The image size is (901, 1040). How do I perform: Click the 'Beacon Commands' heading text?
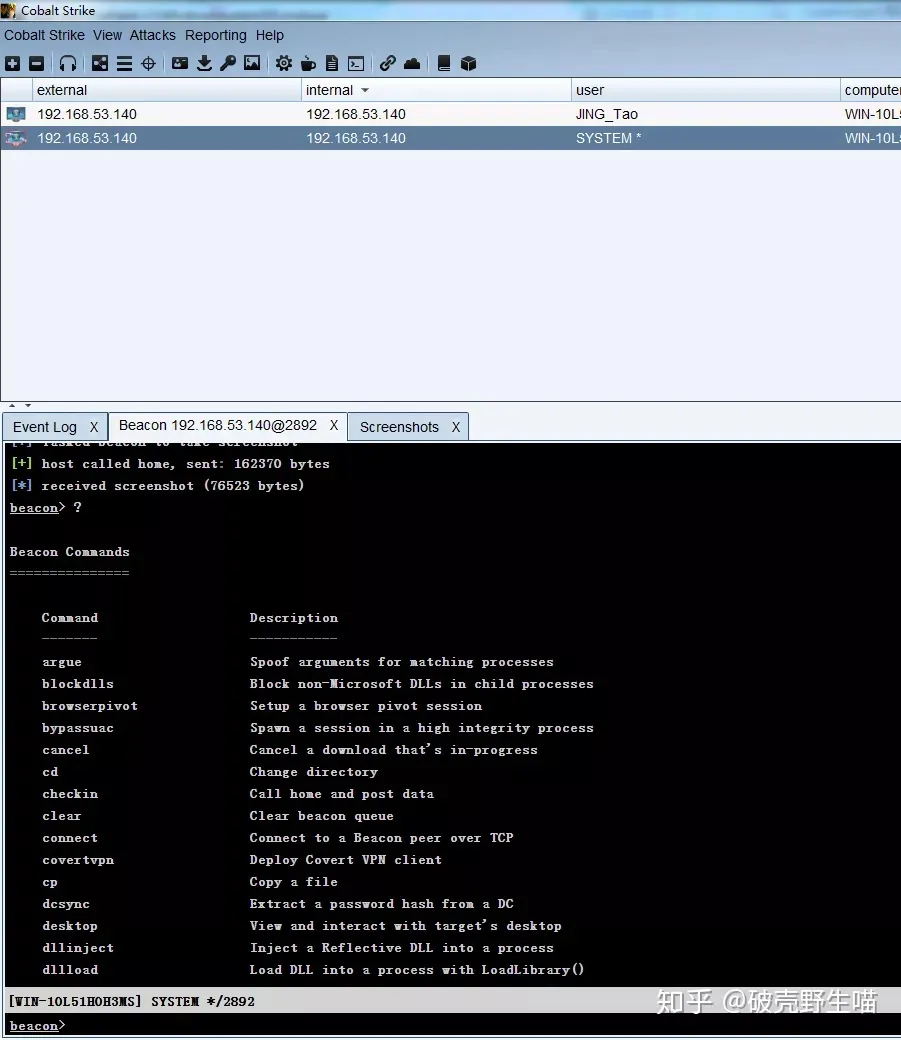pyautogui.click(x=70, y=552)
